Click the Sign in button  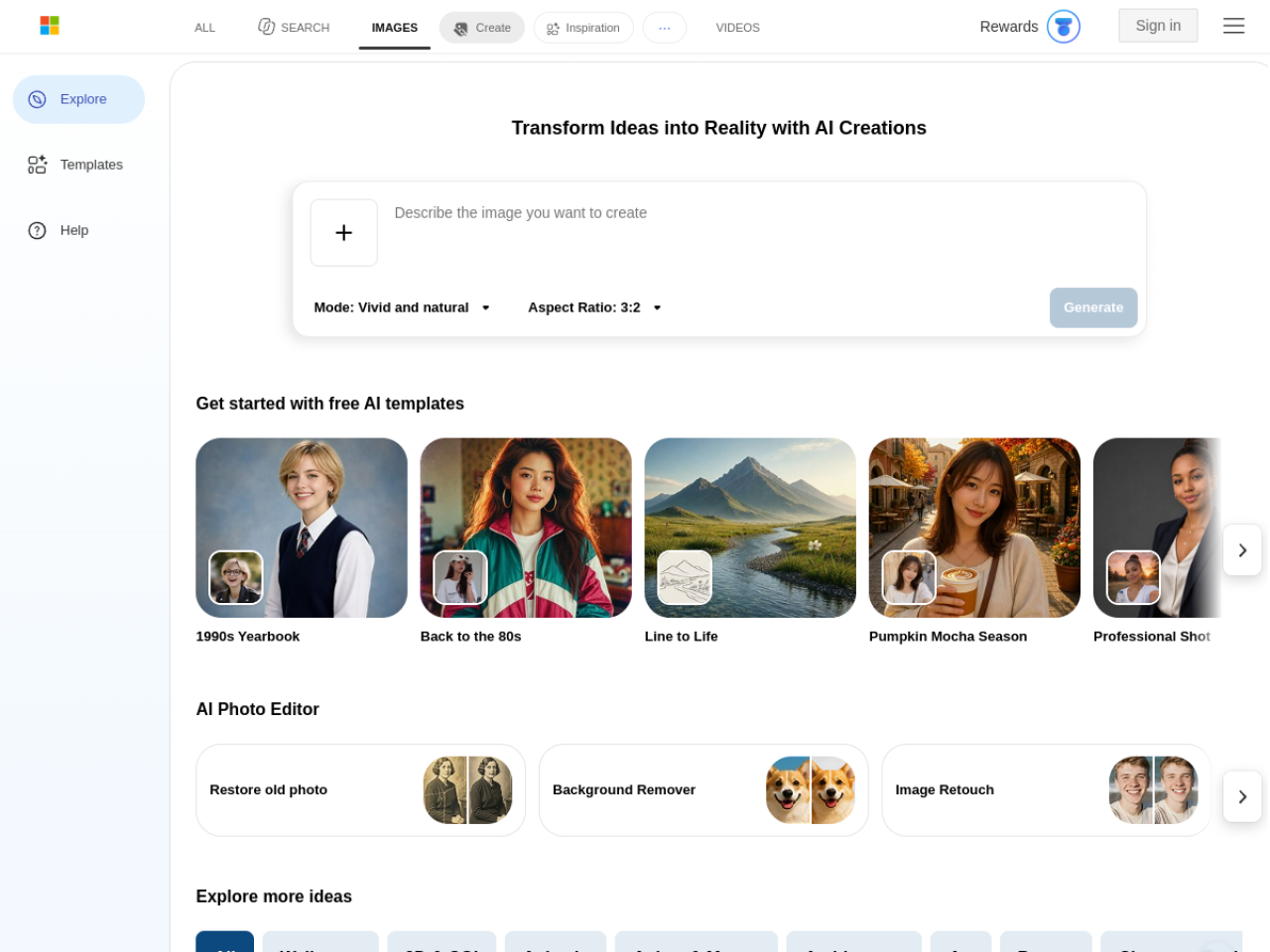point(1158,26)
